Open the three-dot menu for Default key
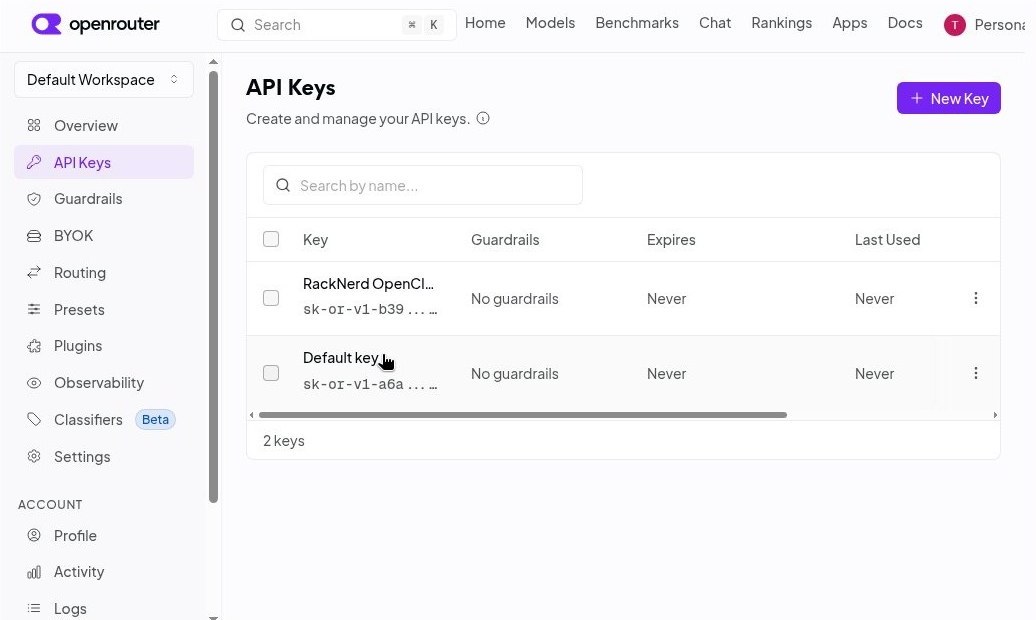 pos(975,373)
